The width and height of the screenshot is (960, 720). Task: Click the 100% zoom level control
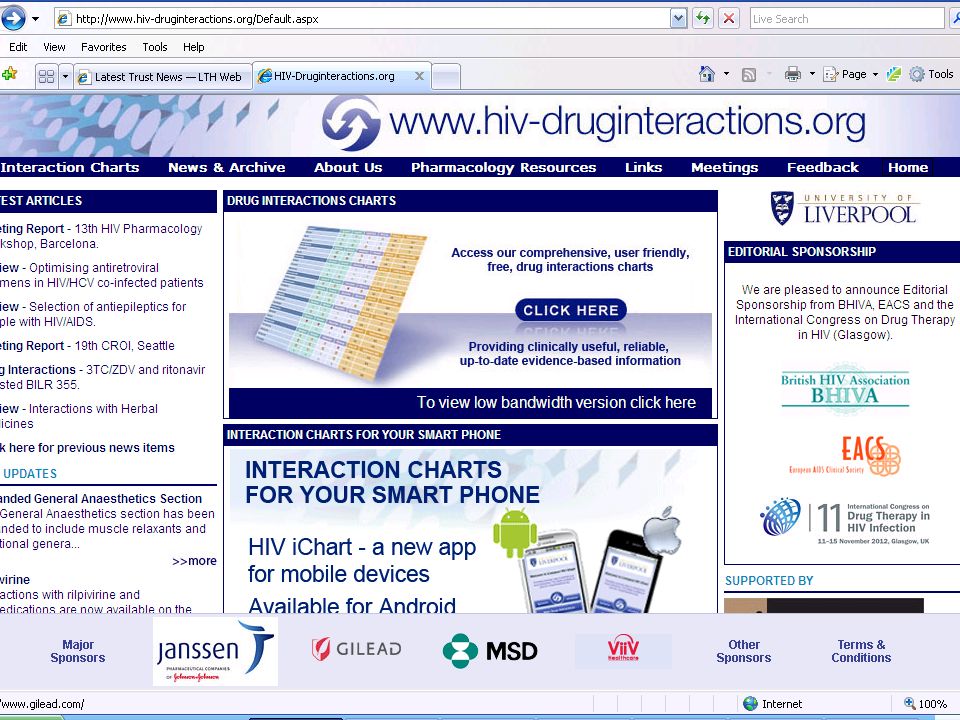(926, 704)
